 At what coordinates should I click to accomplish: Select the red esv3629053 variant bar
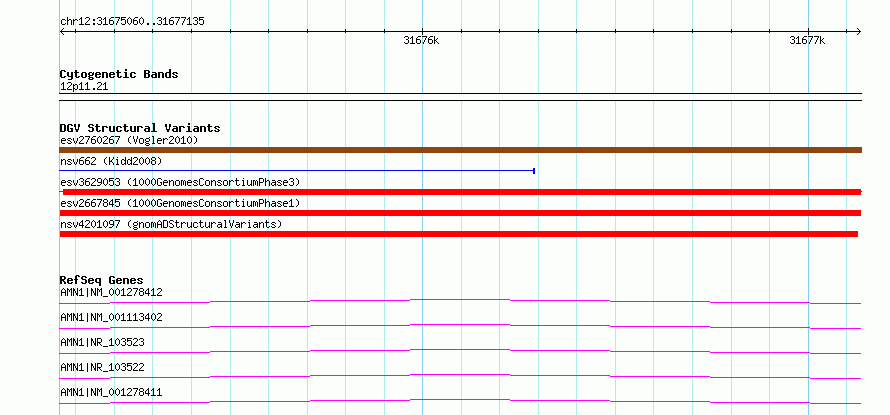[461, 192]
